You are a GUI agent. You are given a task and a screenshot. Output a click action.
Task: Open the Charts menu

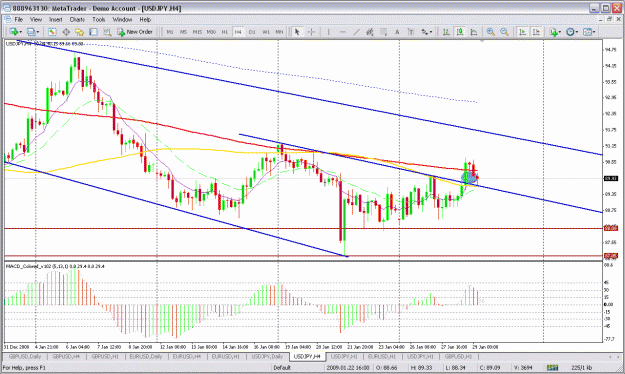77,19
